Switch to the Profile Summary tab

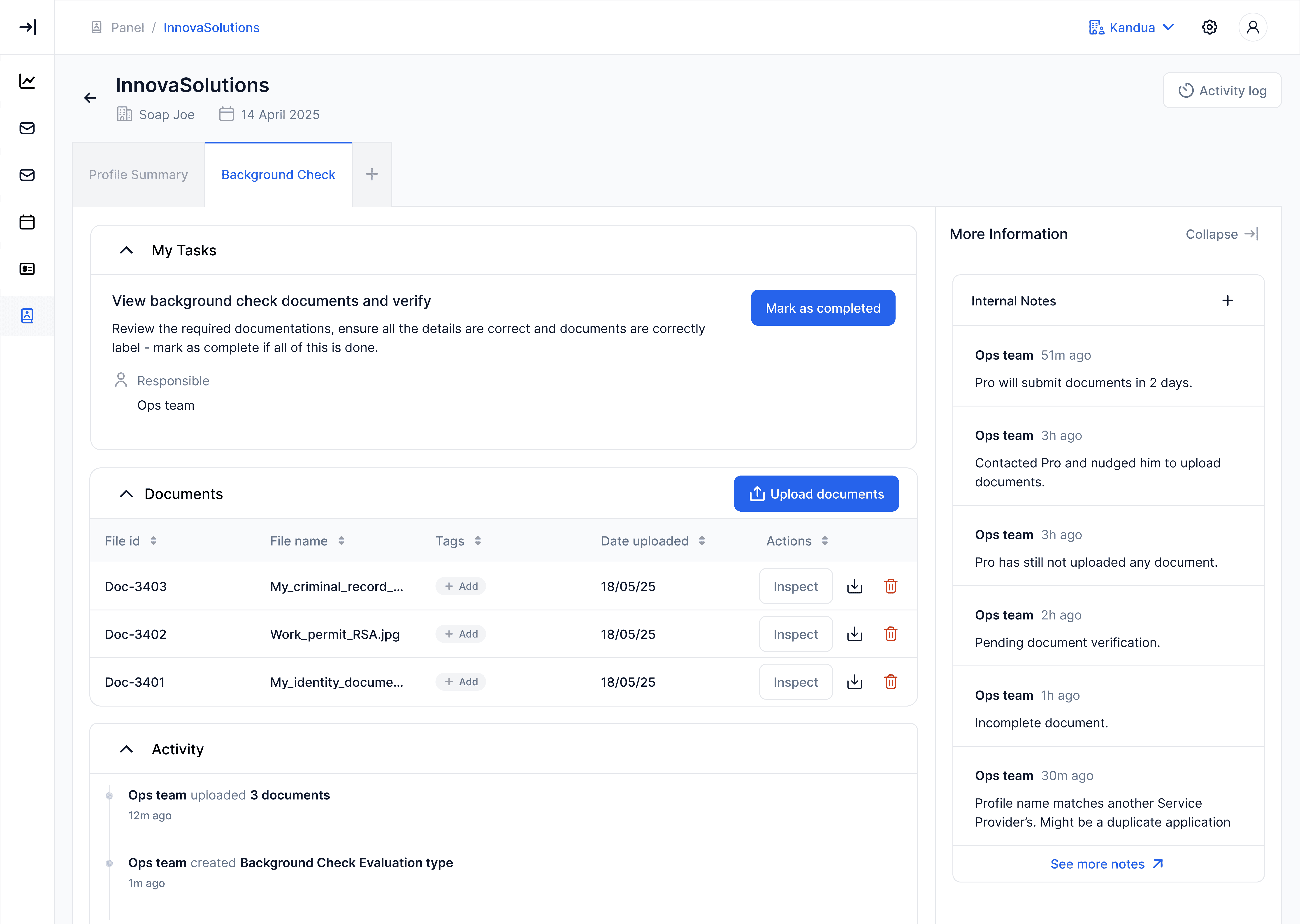pyautogui.click(x=138, y=175)
